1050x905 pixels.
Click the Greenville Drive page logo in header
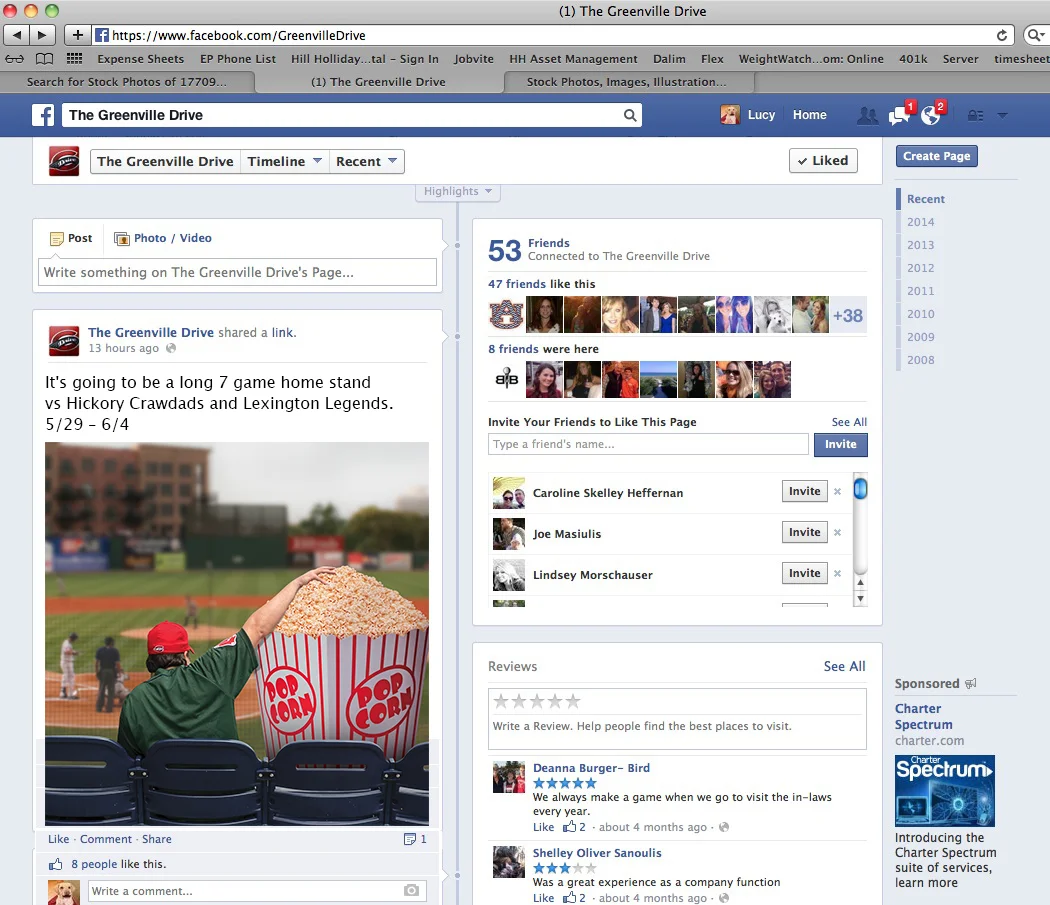click(x=64, y=161)
